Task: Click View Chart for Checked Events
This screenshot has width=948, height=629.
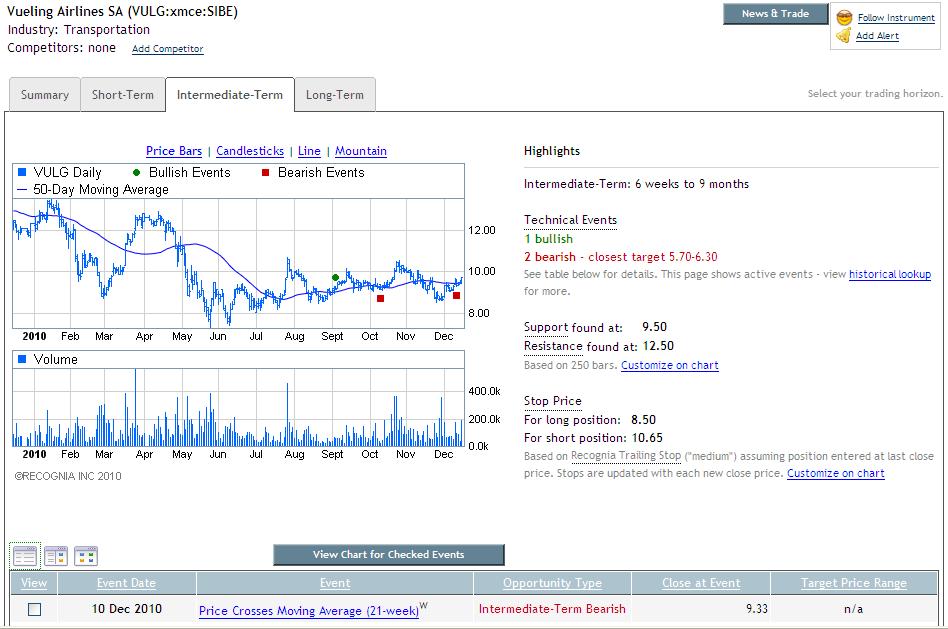Action: tap(389, 554)
